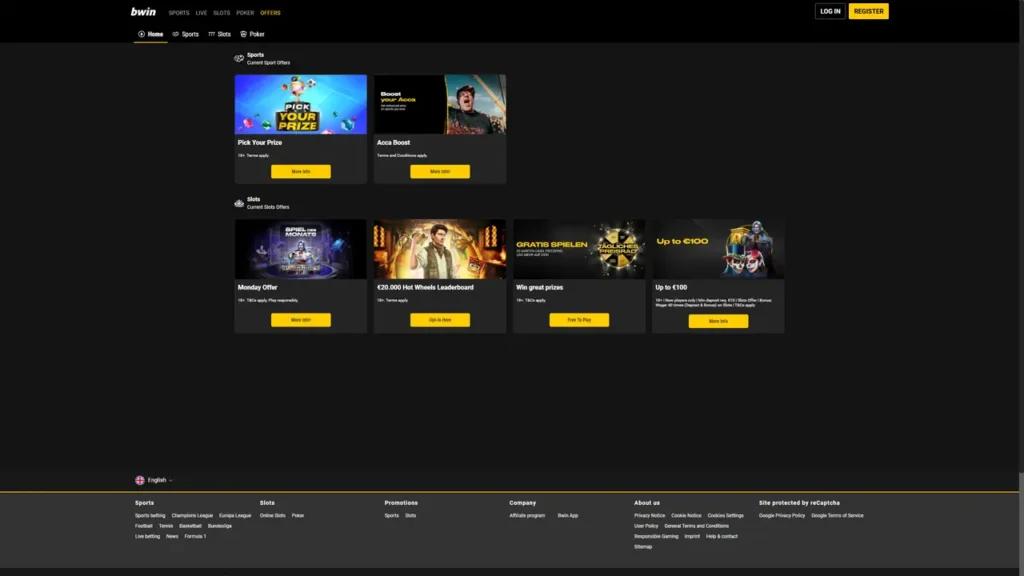Click the Online Slots footer link
The width and height of the screenshot is (1024, 576).
273,515
